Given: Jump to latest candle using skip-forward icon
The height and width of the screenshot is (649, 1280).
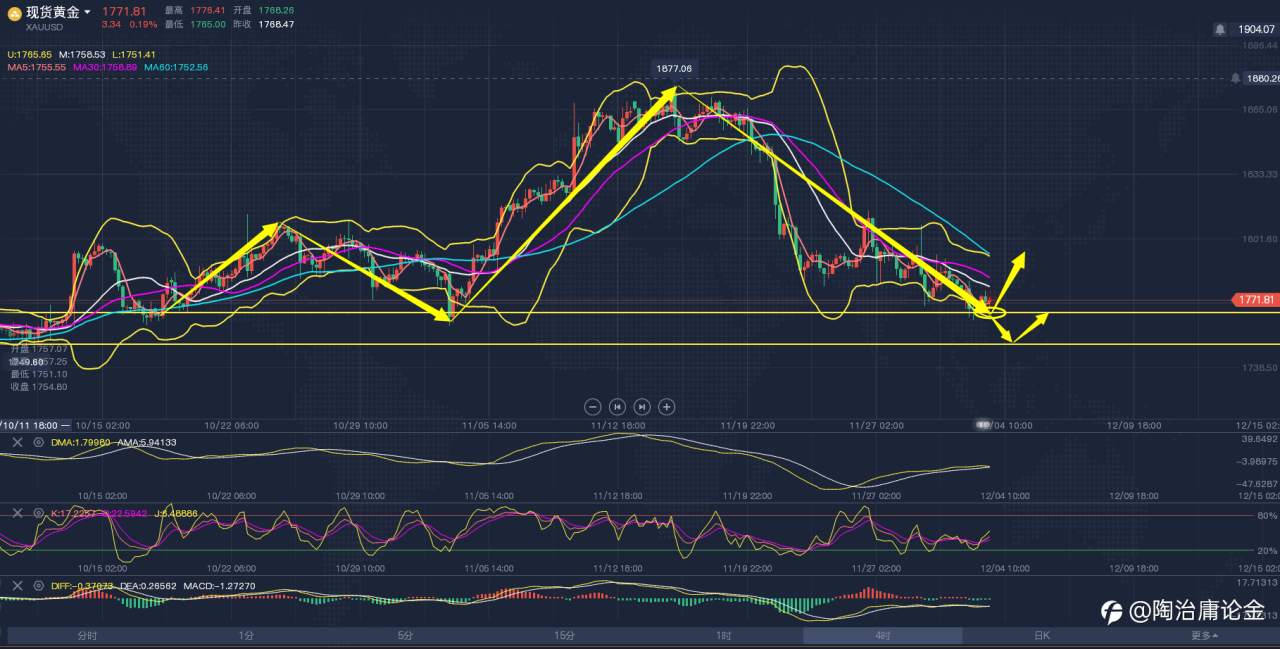Looking at the screenshot, I should click(642, 406).
